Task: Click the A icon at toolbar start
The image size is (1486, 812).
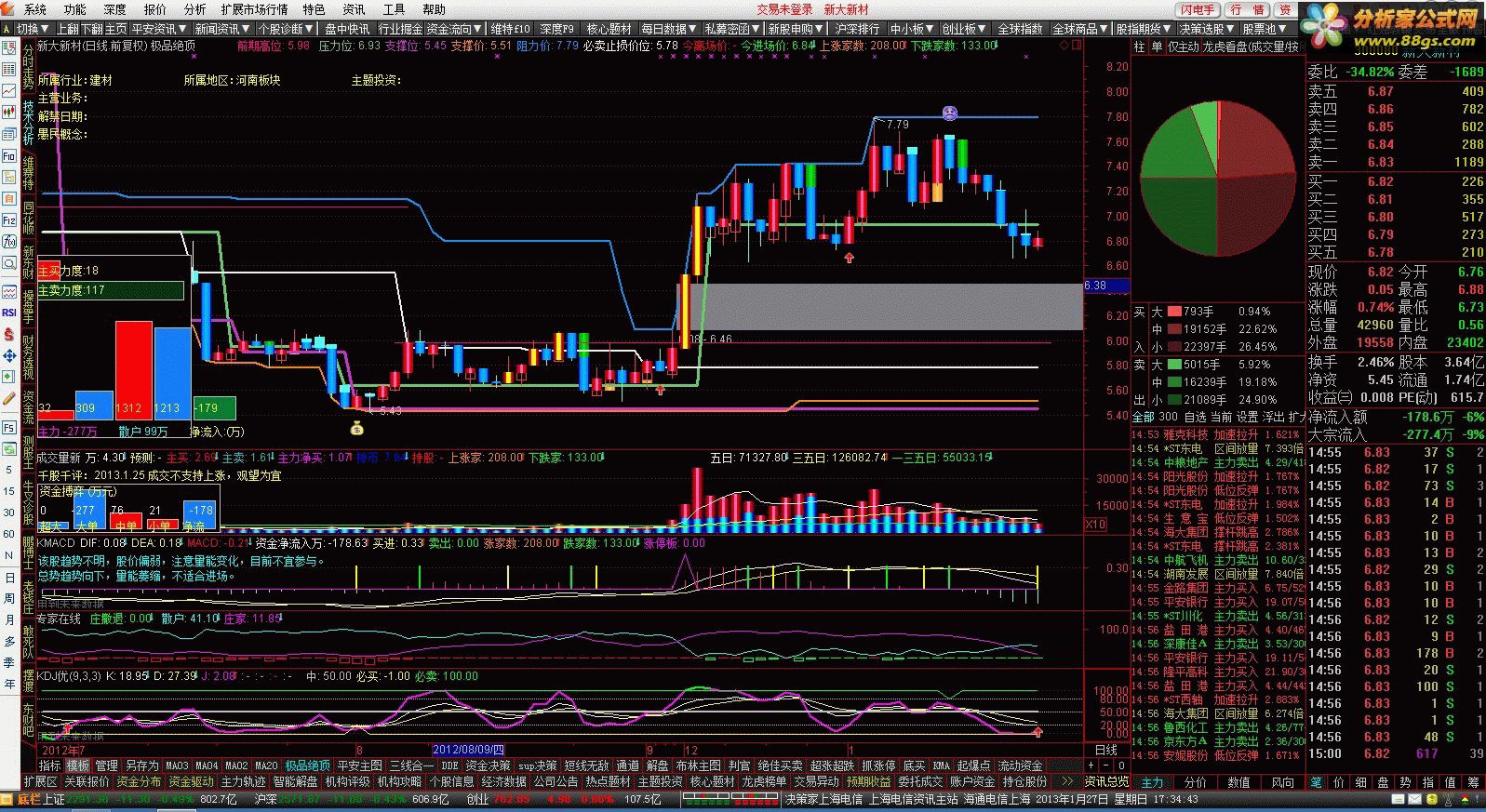Action: click(x=7, y=29)
